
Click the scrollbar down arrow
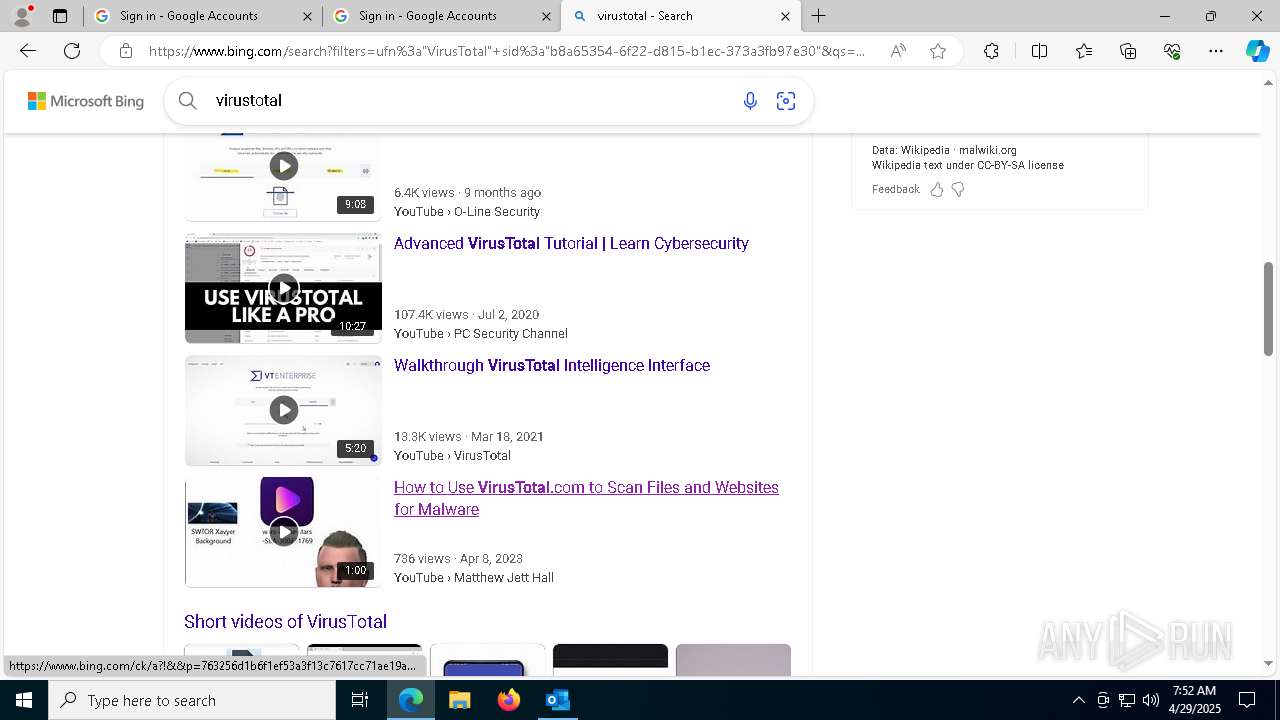point(1269,663)
